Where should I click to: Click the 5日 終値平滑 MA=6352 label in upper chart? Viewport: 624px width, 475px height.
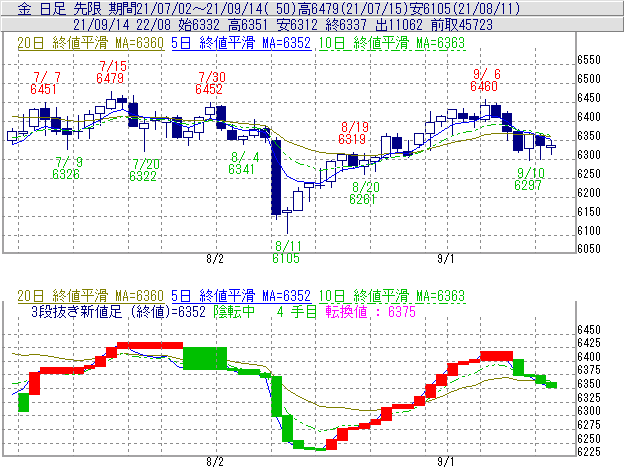241,43
